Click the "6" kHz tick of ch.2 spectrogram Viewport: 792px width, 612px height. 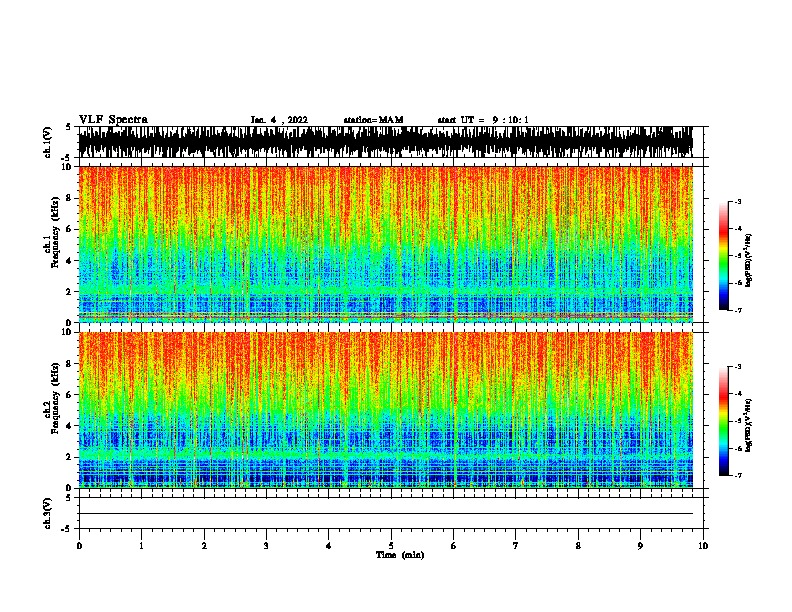tap(70, 395)
